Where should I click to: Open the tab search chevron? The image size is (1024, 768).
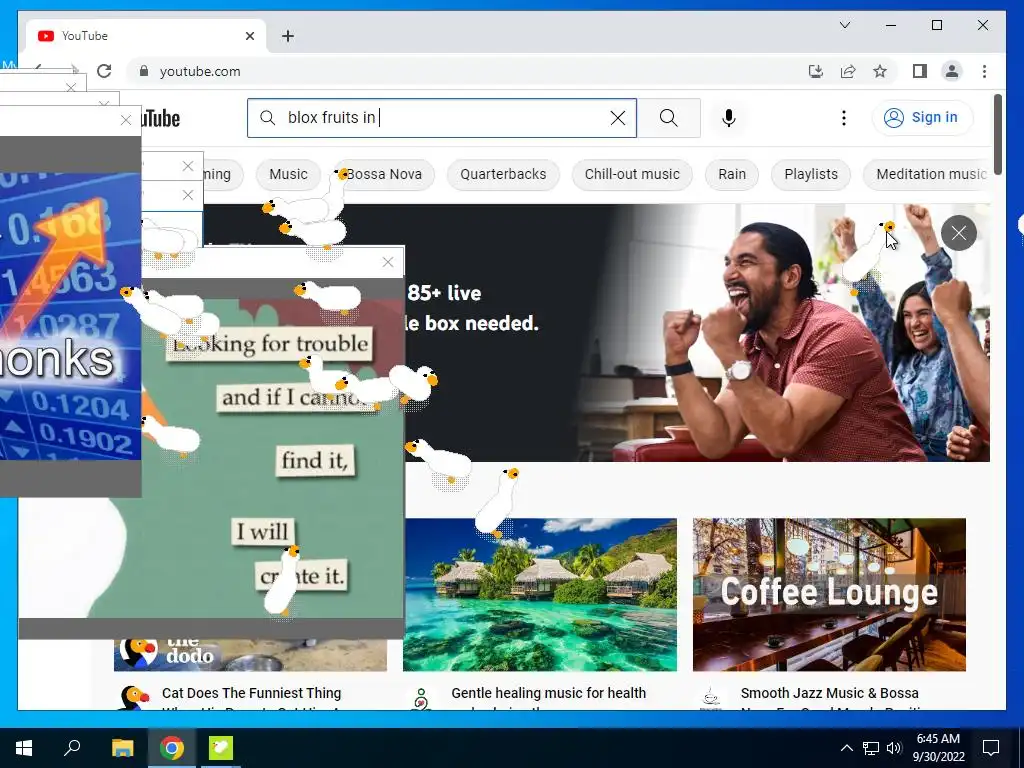click(x=844, y=25)
